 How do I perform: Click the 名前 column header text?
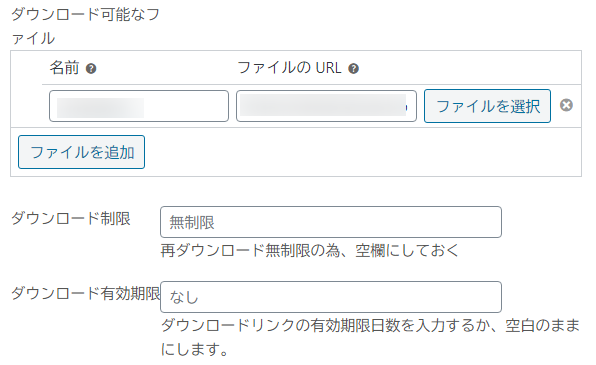point(64,68)
